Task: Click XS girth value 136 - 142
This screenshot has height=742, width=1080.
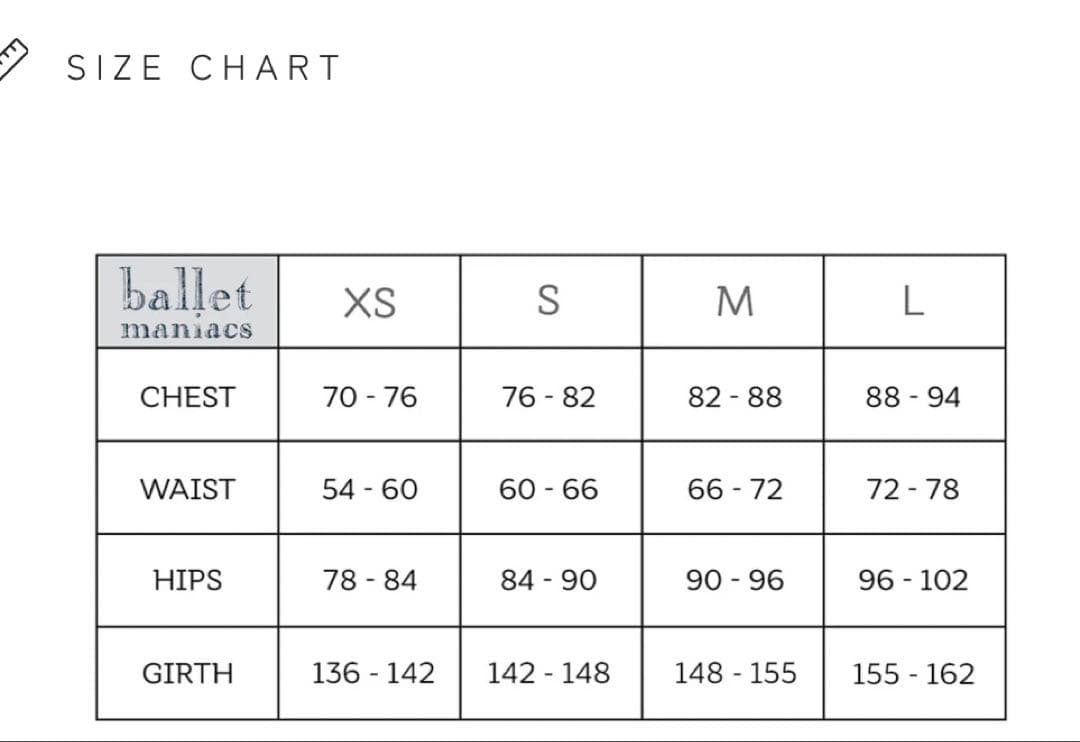Action: 372,673
